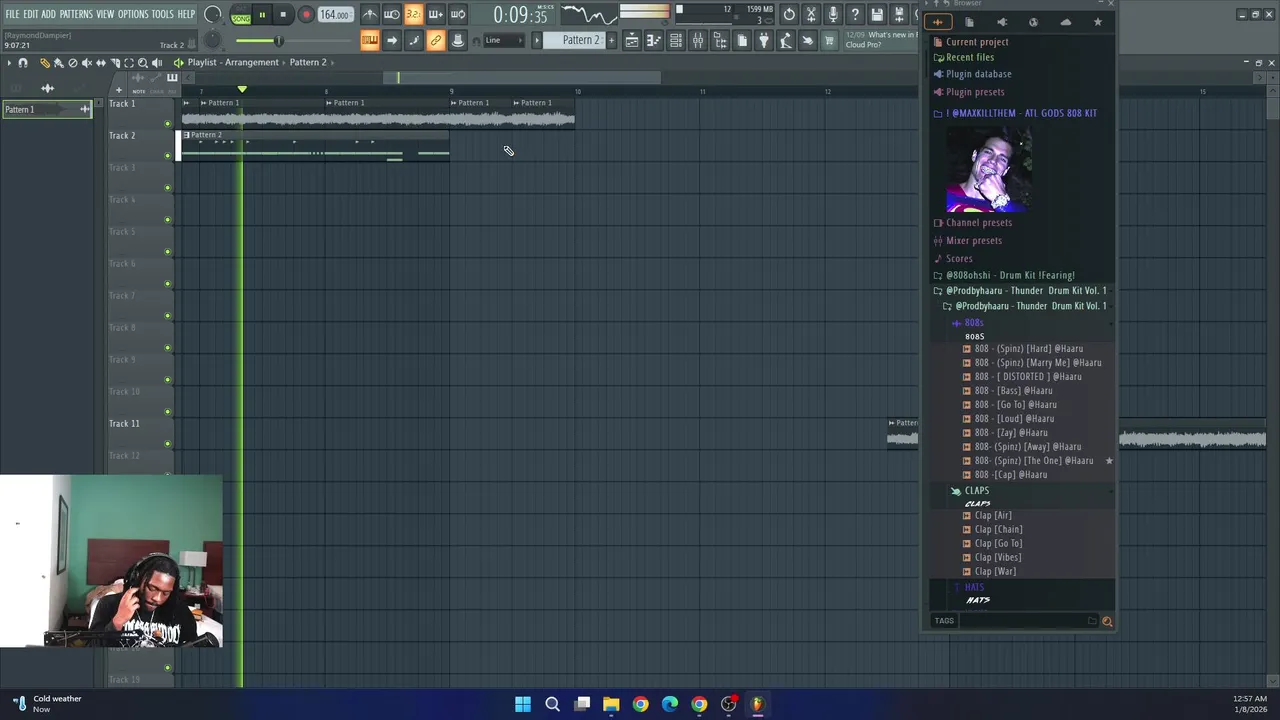Open the ADD menu
1280x720 pixels.
(x=49, y=14)
